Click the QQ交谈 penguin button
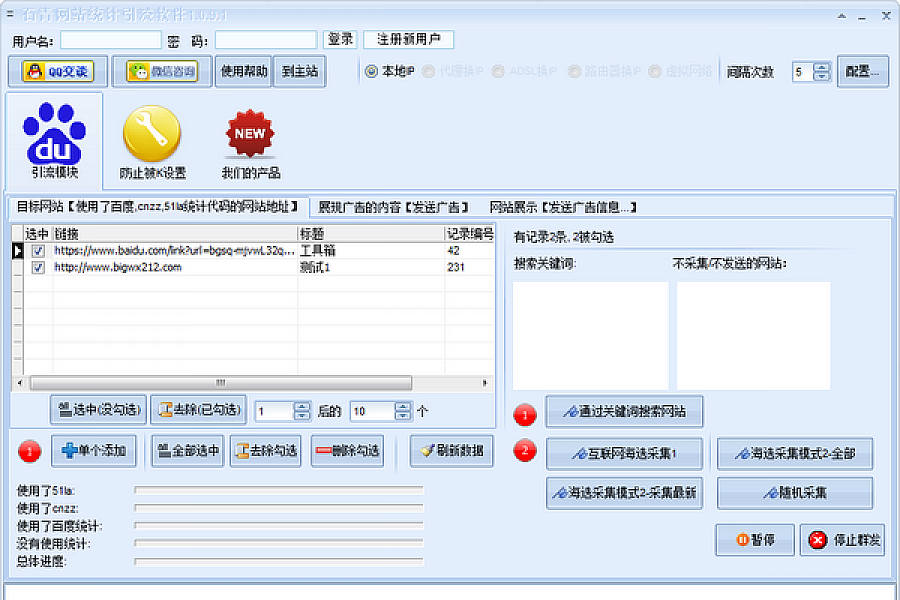 pos(57,72)
